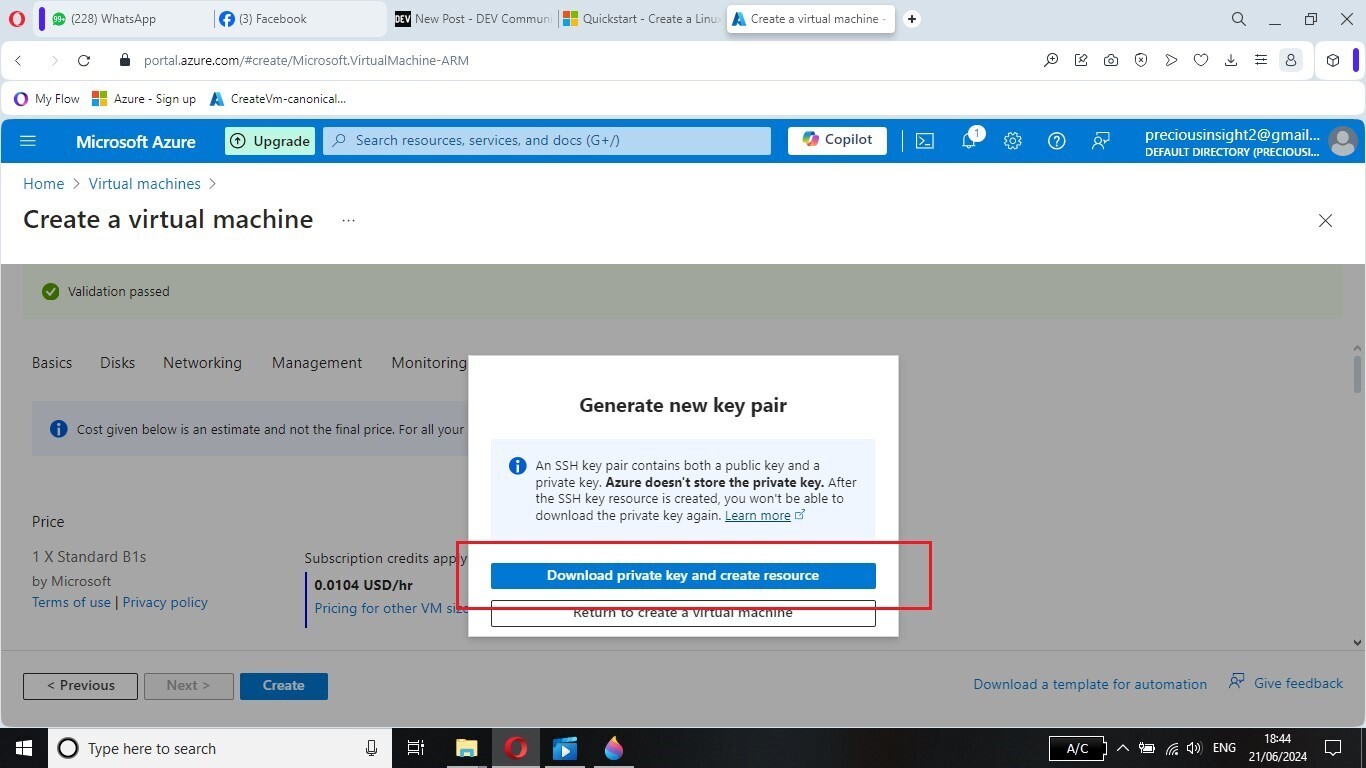Open Copilot in the Azure header
Image resolution: width=1366 pixels, height=768 pixels.
click(x=837, y=140)
